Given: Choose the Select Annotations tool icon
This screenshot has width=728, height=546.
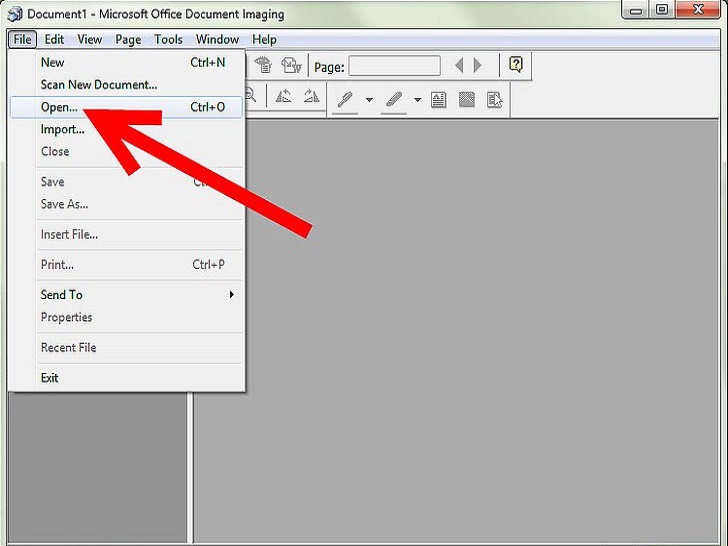Looking at the screenshot, I should 494,100.
